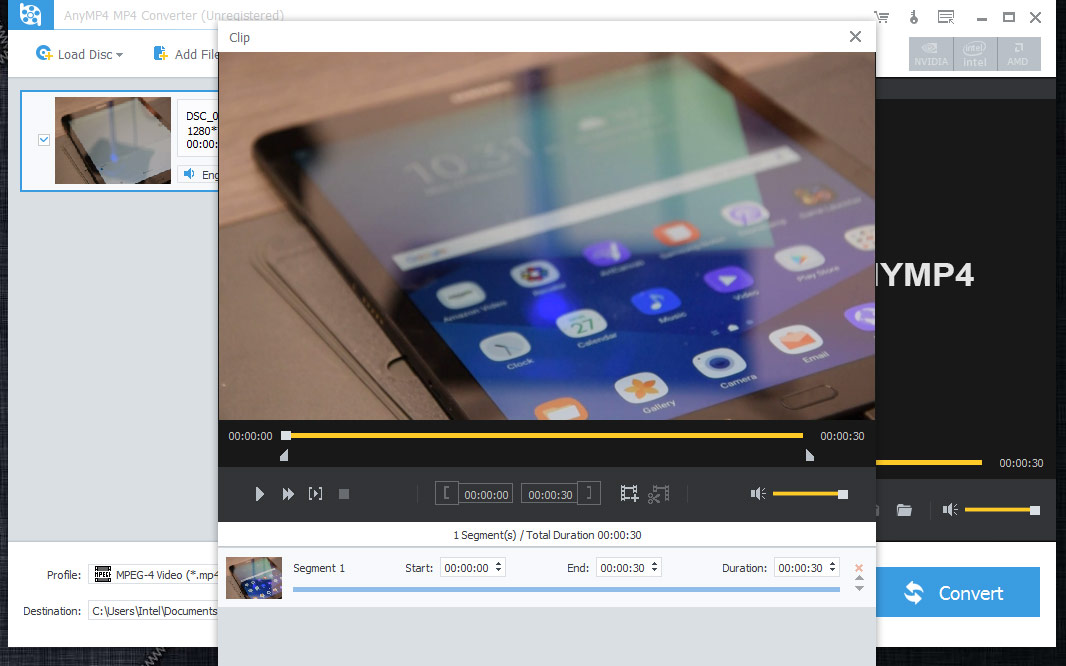Viewport: 1066px width, 666px height.
Task: Delete Segment 1 with the red X
Action: (858, 568)
